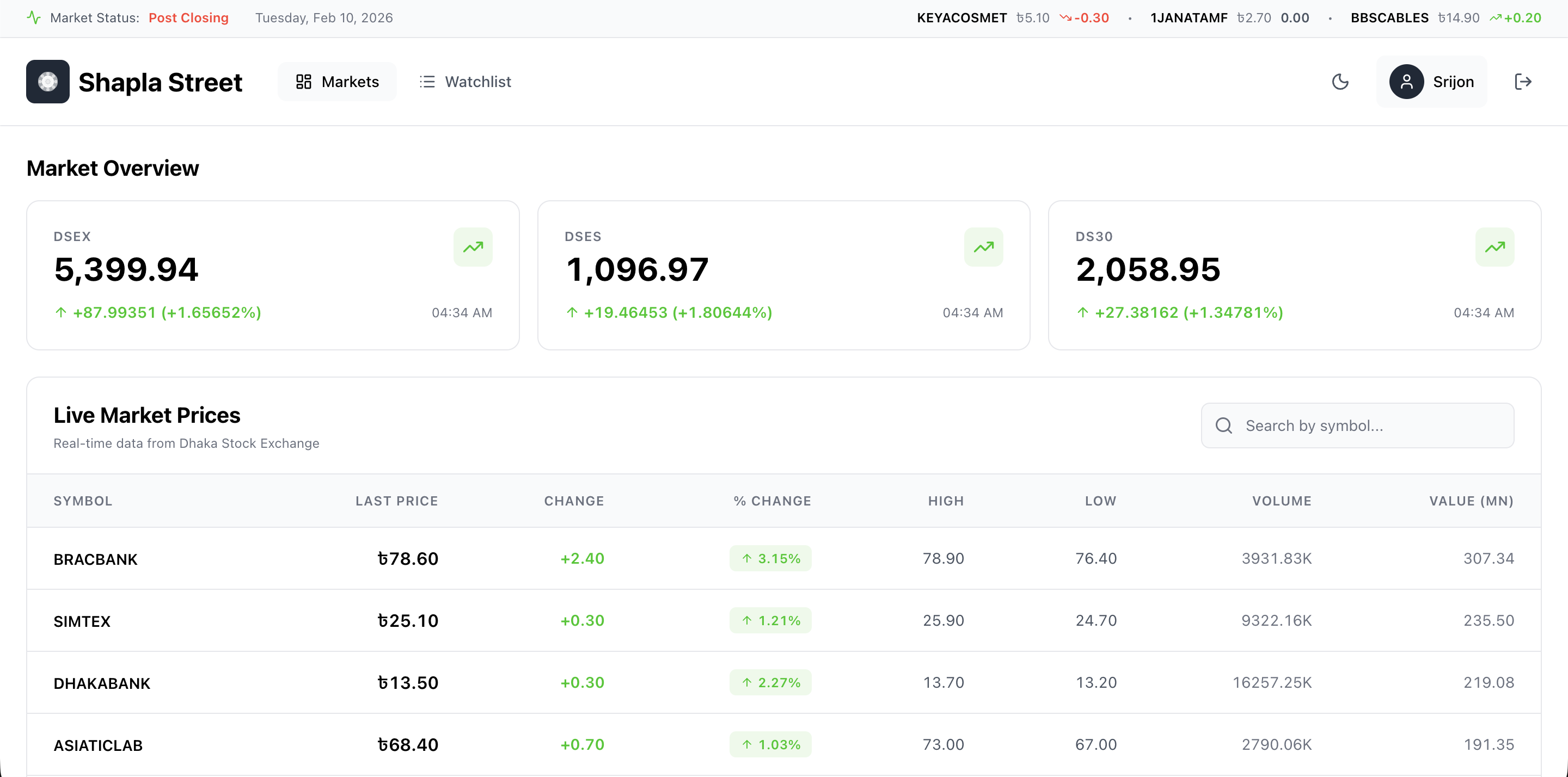Screen dimensions: 1568x777
Task: Click DHAKABANK 2.27% change badge
Action: [770, 683]
